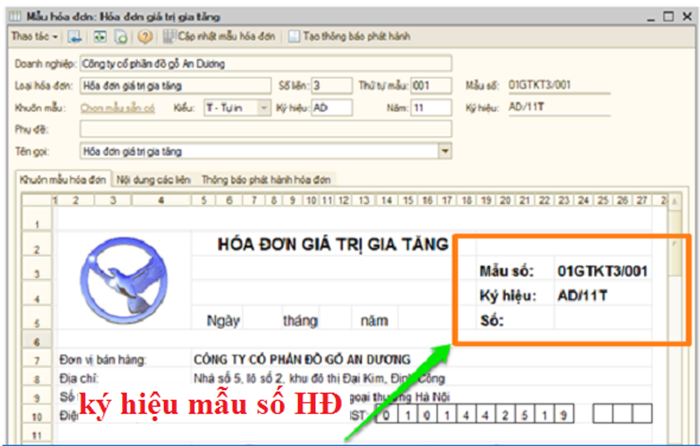Image resolution: width=700 pixels, height=446 pixels.
Task: Select row 6 header in template grid
Action: 37,339
